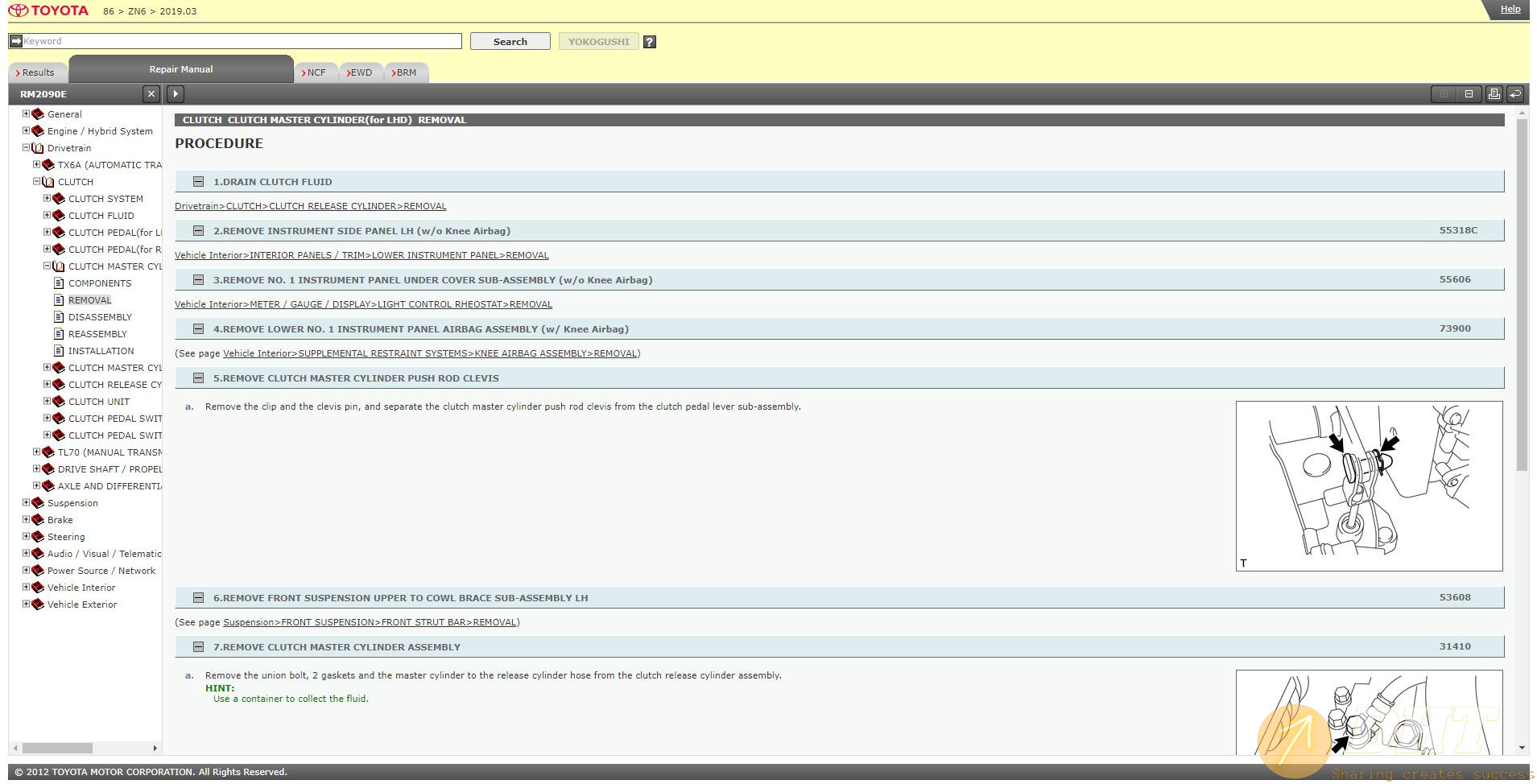Collapse step 1 DRAIN CLUTCH FLUID section
Image resolution: width=1537 pixels, height=784 pixels.
(198, 182)
